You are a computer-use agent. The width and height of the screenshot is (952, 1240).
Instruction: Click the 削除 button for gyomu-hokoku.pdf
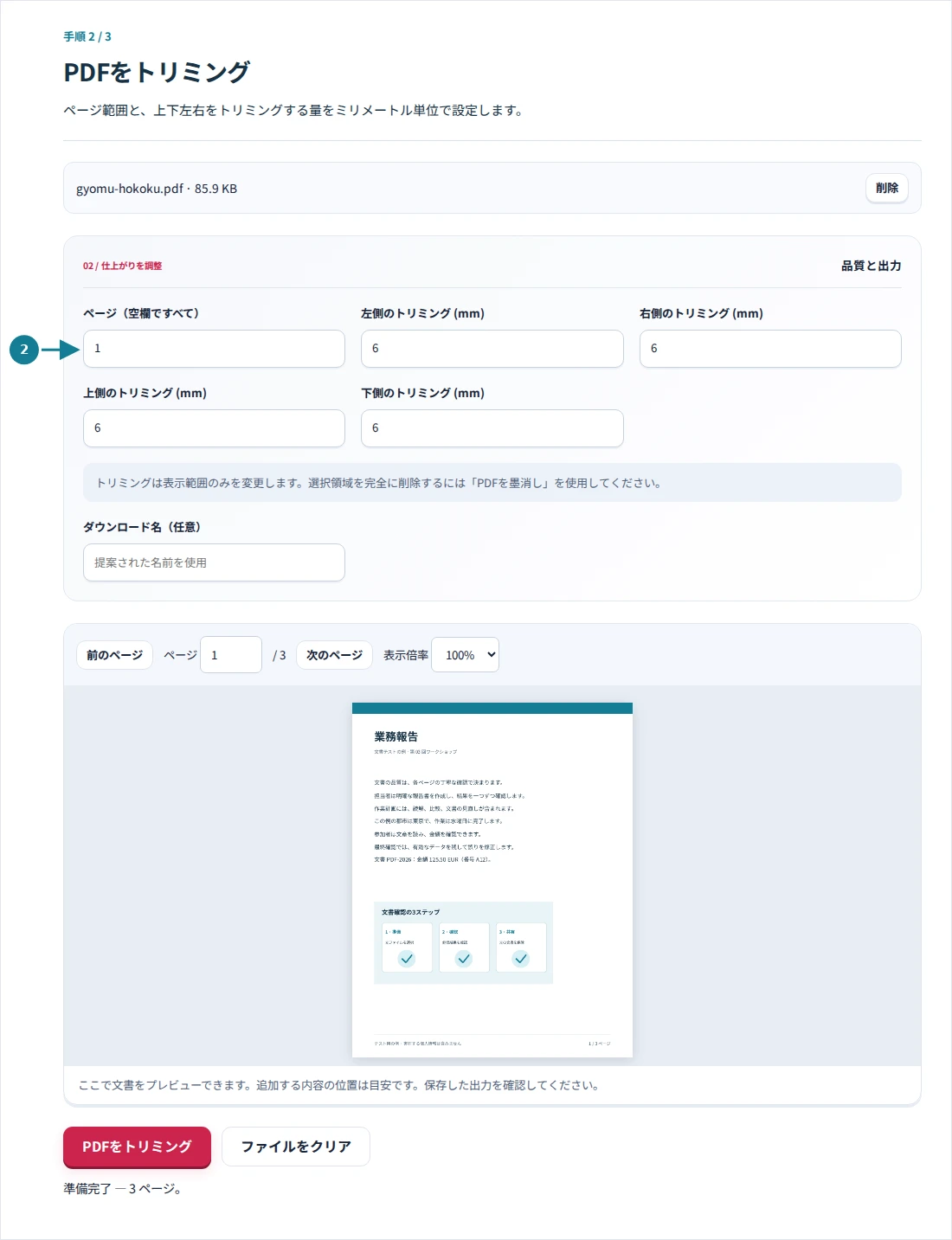point(886,188)
